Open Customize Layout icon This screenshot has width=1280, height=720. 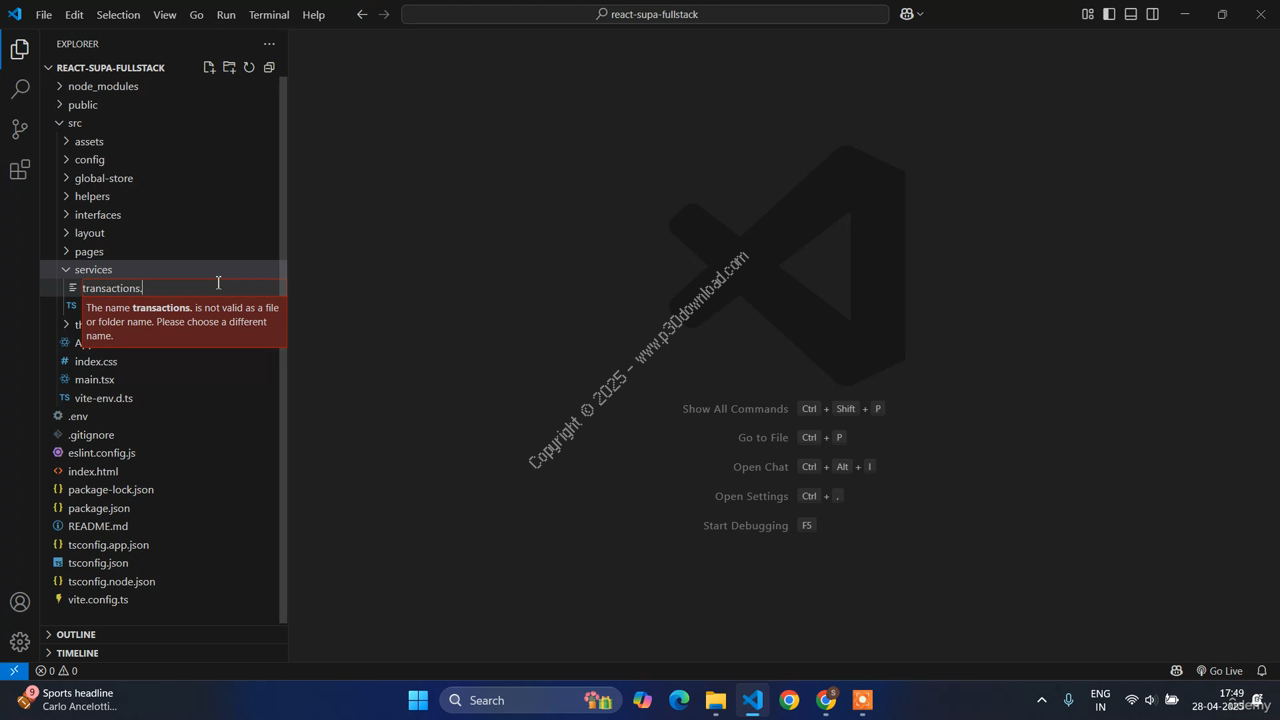point(1087,14)
